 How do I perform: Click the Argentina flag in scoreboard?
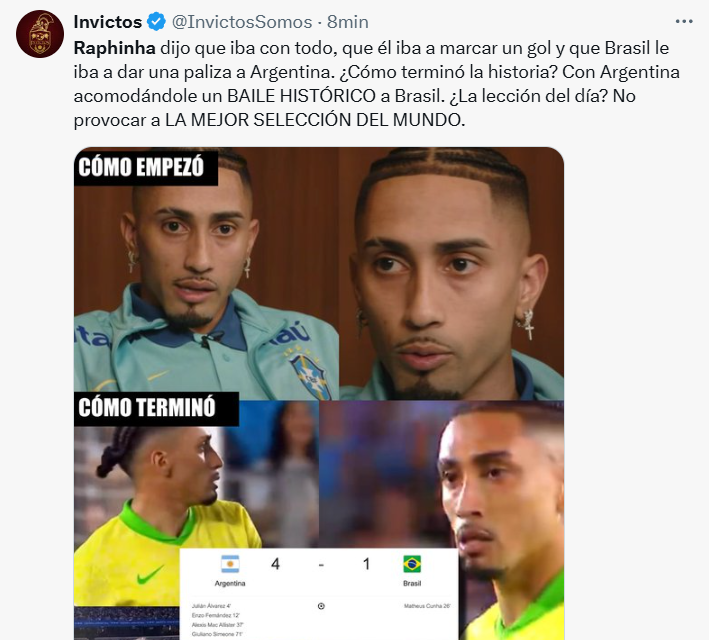230,564
